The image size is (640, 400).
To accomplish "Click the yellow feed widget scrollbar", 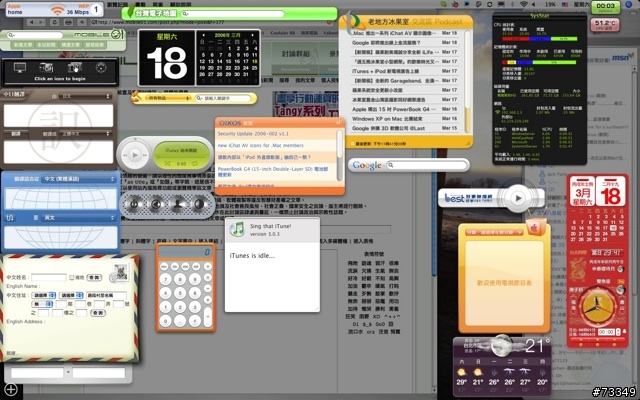I will coord(467,82).
